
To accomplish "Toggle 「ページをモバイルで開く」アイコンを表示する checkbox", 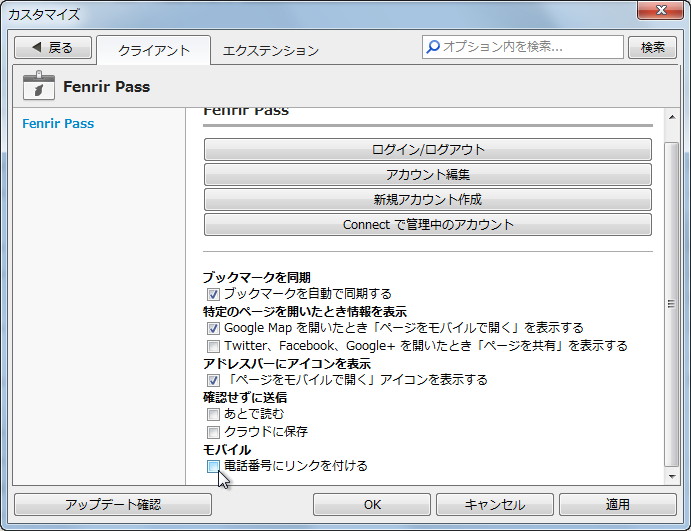I will coord(213,380).
